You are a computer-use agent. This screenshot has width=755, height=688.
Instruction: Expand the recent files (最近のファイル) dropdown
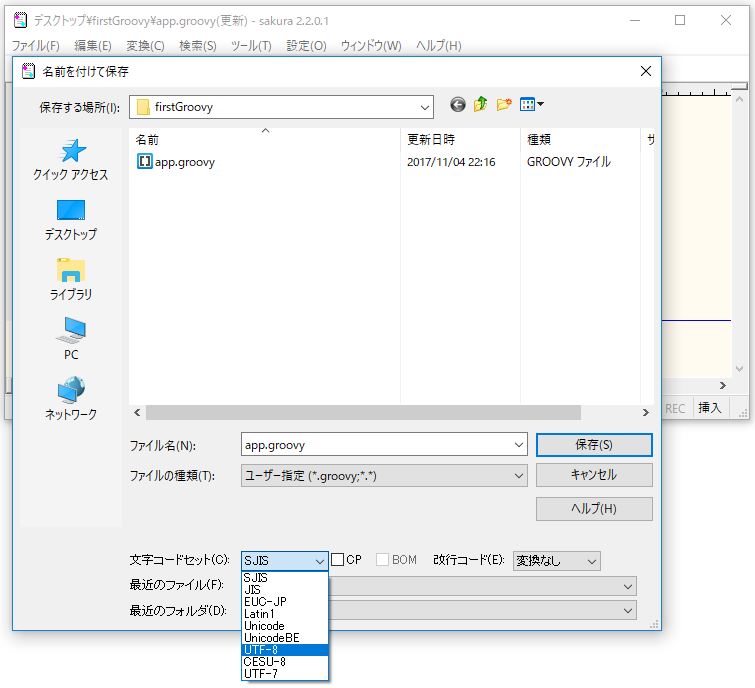click(628, 586)
